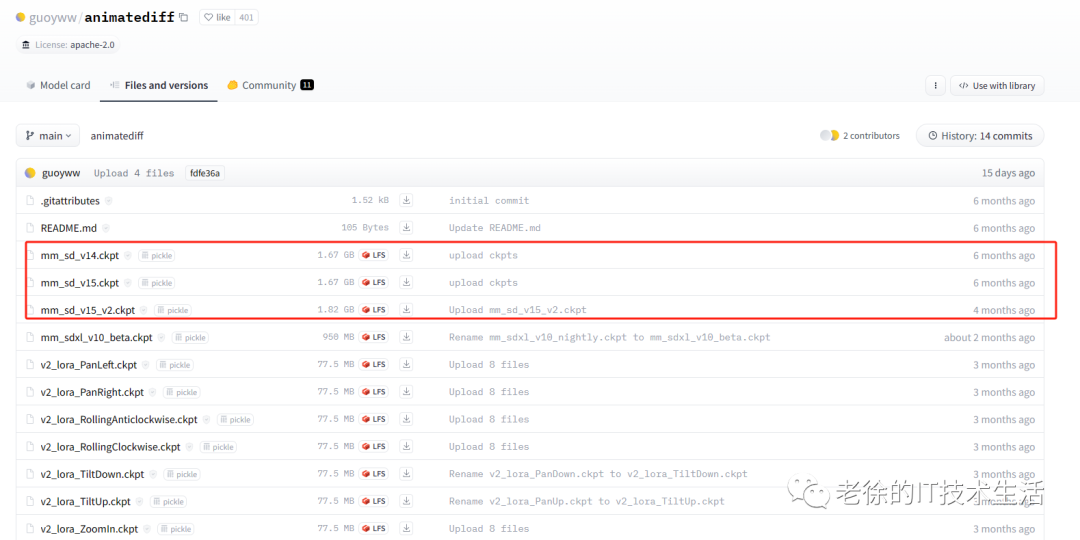Screen dimensions: 1080x540
Task: Download mm_sd_v15_v2.ckpt via download icon
Action: pyautogui.click(x=407, y=310)
